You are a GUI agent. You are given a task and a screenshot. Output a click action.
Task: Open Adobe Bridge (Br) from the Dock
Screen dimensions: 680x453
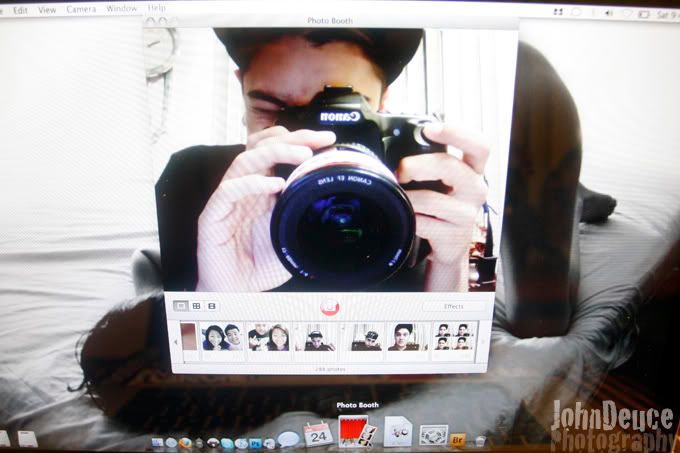(x=458, y=440)
